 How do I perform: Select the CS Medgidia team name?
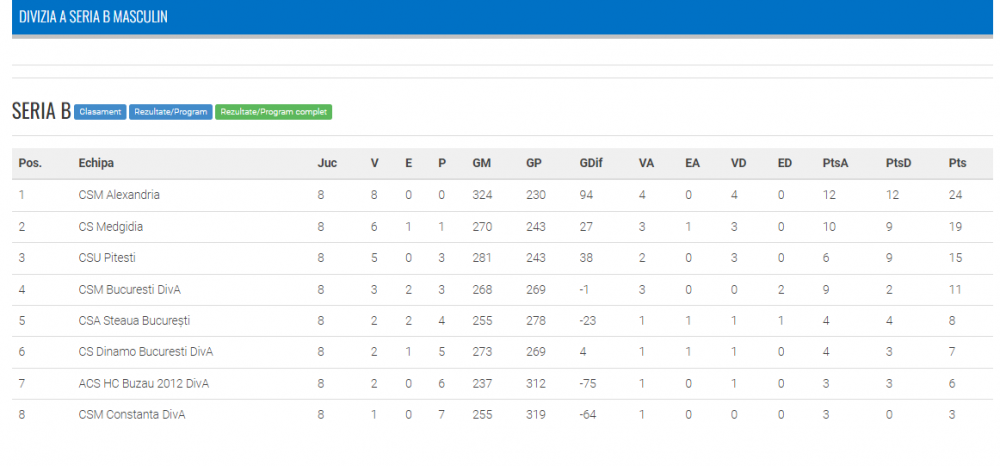click(110, 227)
